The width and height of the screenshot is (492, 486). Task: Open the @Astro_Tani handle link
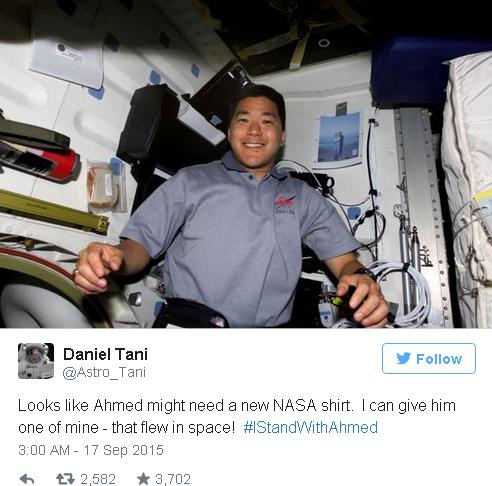pyautogui.click(x=104, y=372)
